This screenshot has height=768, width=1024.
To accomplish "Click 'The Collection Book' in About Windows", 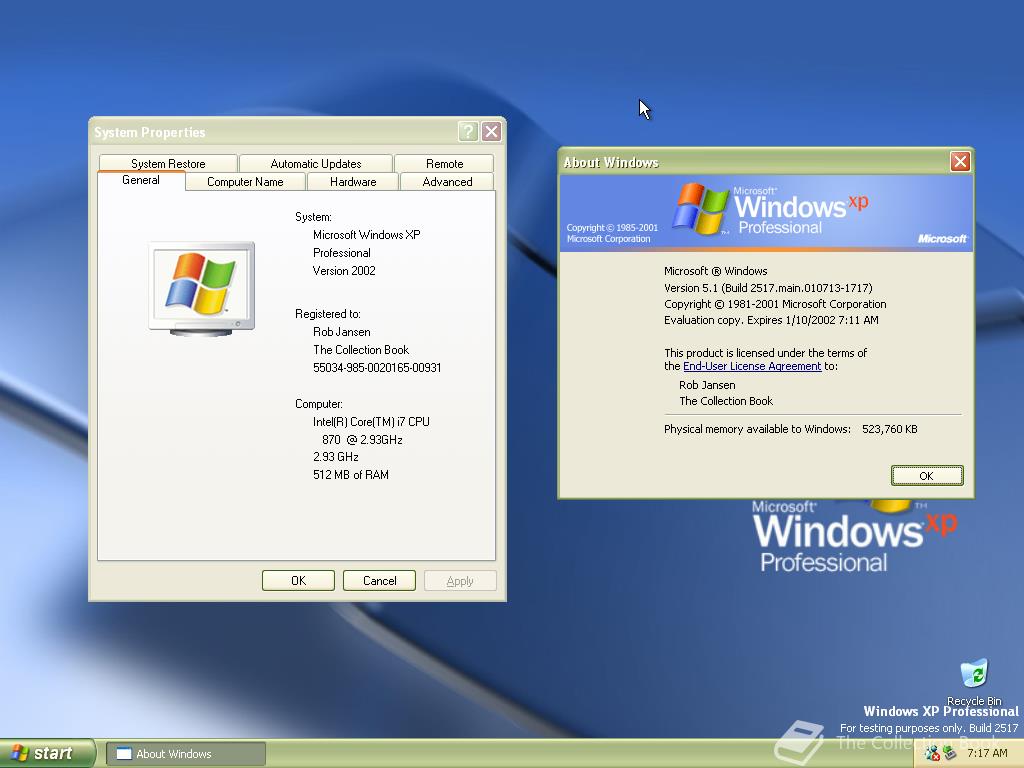I will 726,401.
